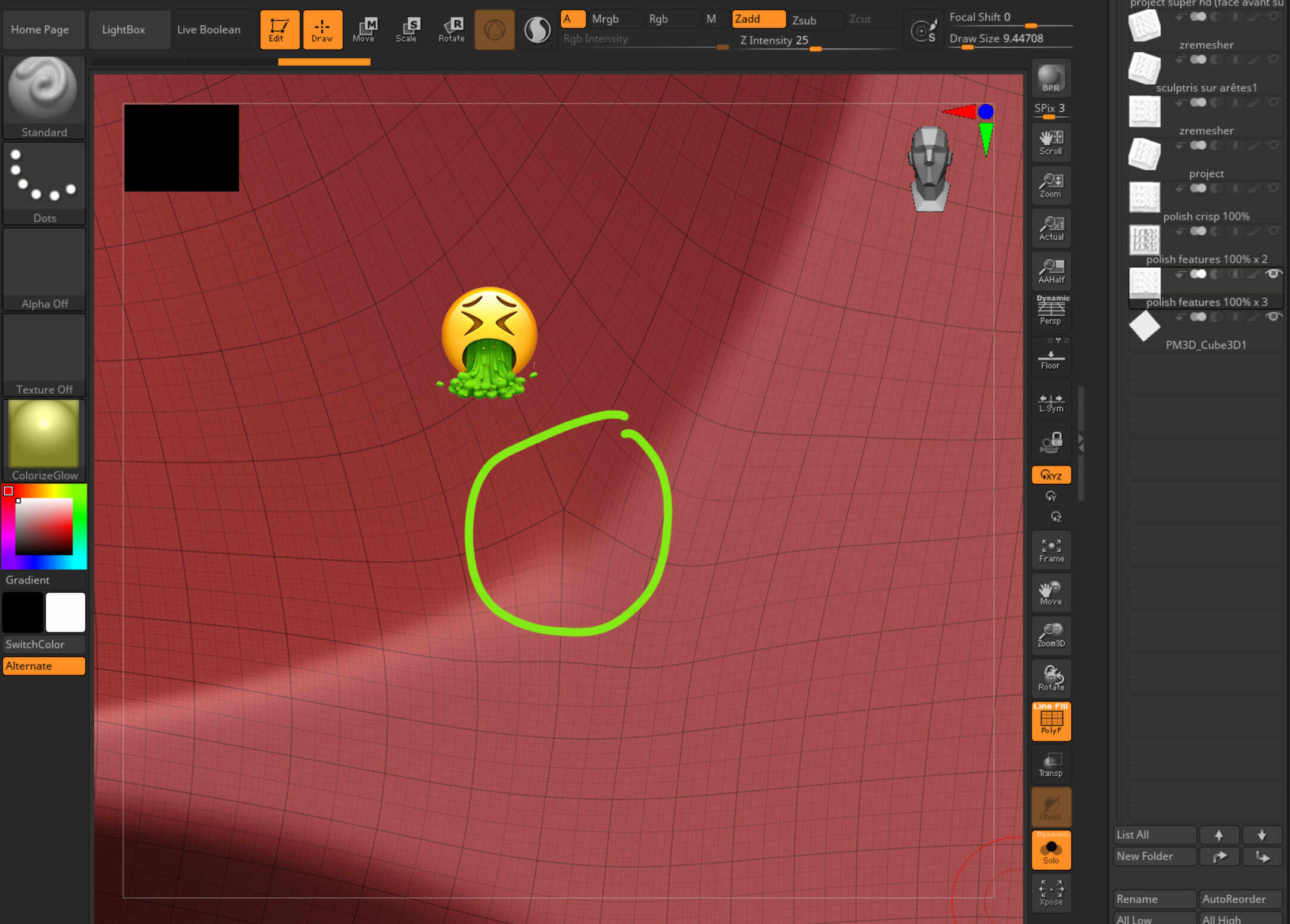Select the white main color swatch

(x=66, y=612)
